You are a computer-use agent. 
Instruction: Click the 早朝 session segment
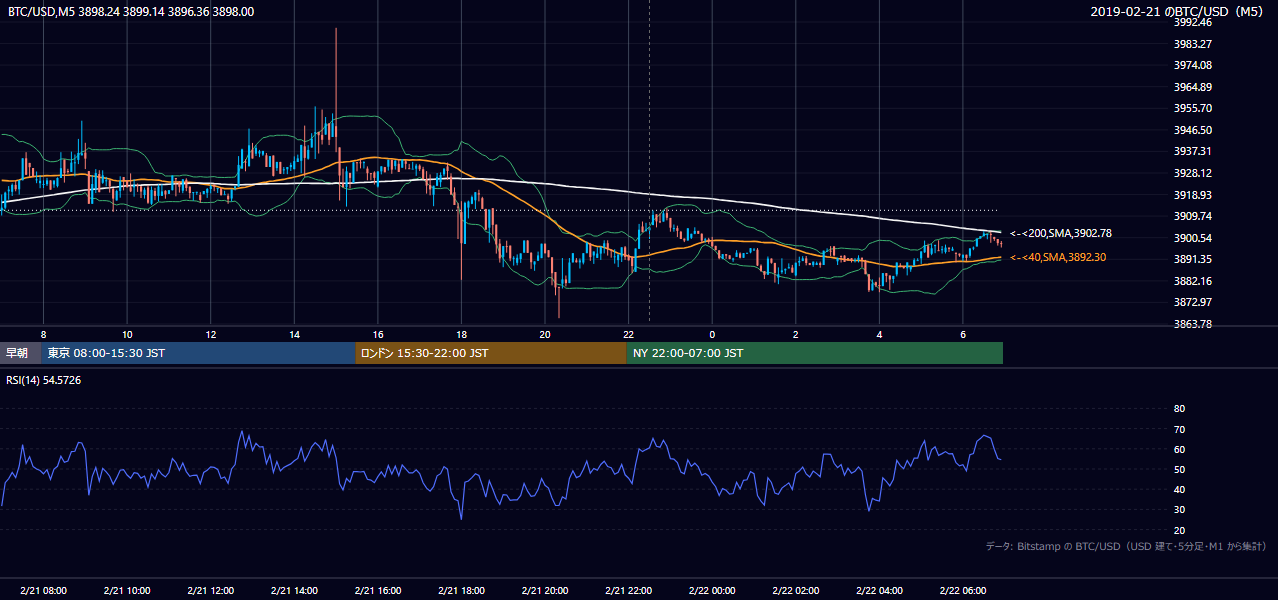20,353
